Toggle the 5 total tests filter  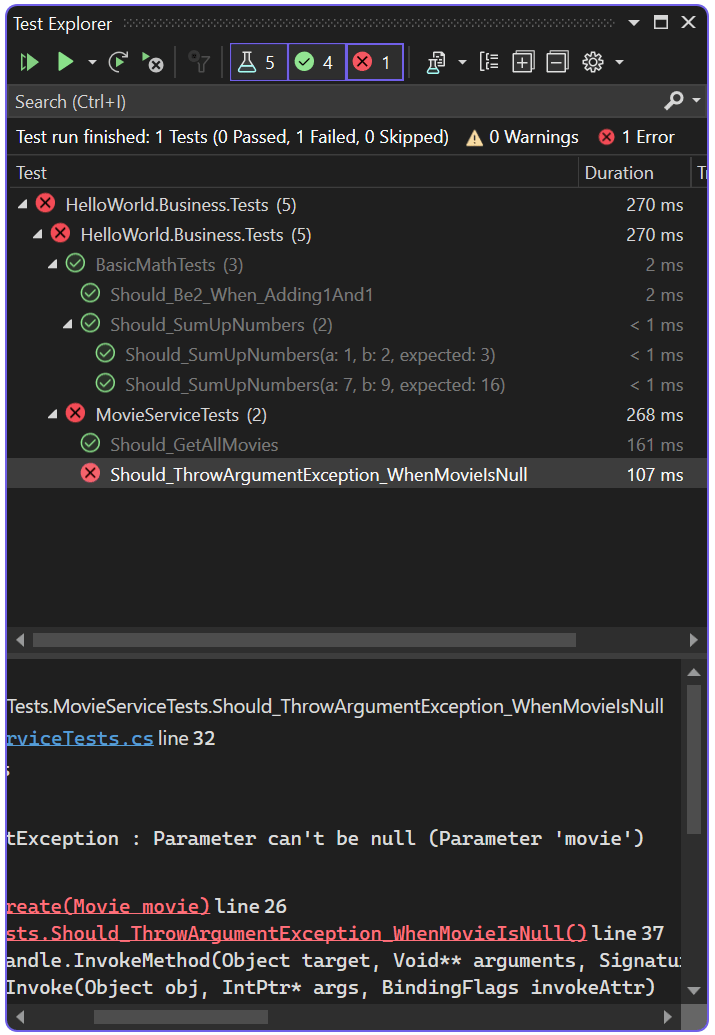[x=258, y=61]
